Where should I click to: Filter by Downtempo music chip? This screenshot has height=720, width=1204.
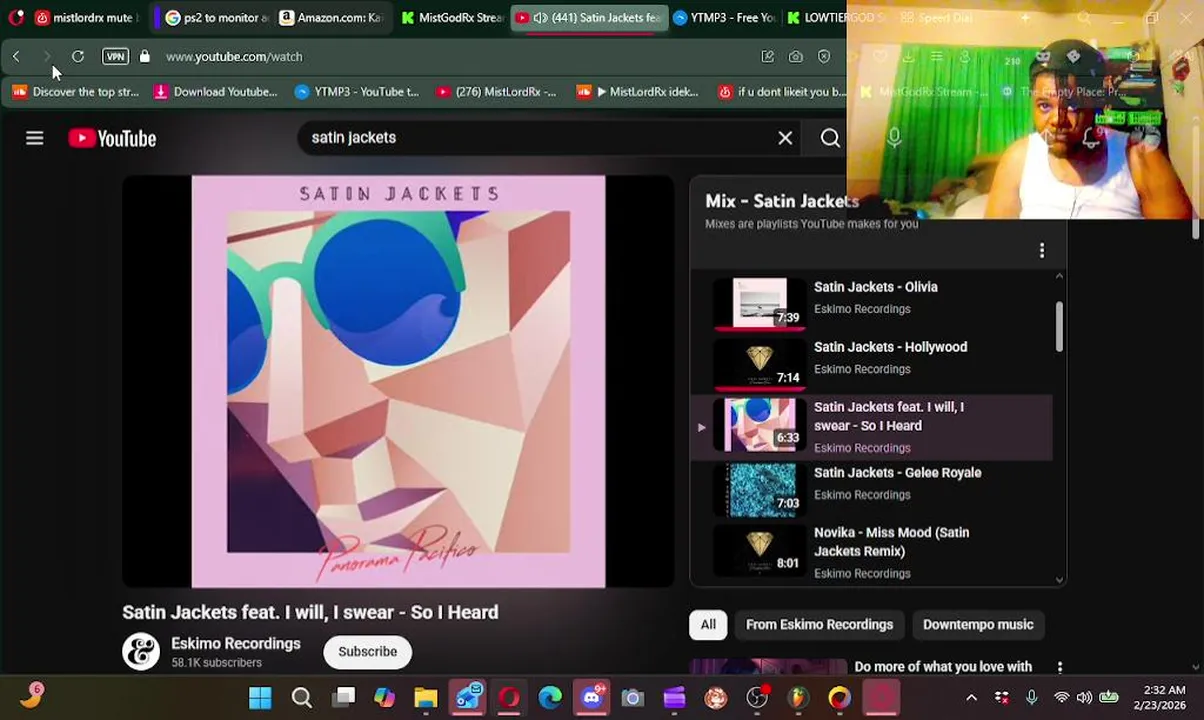click(x=978, y=625)
